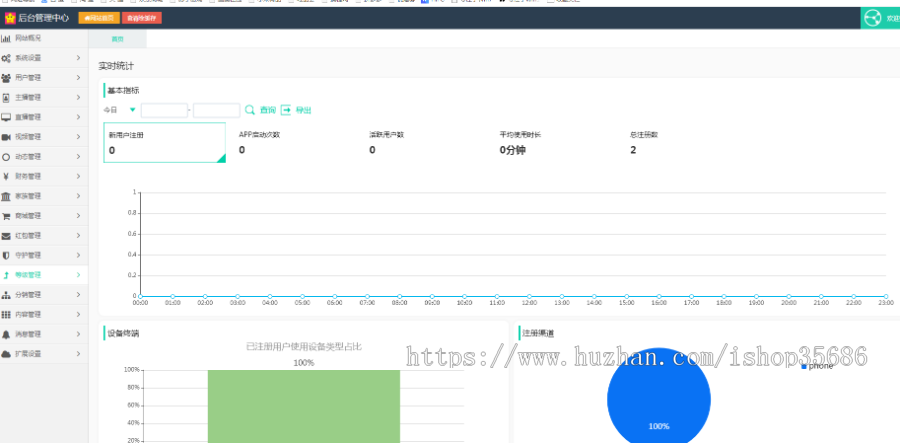Expand the 商城管理 chevron arrow

[x=78, y=216]
